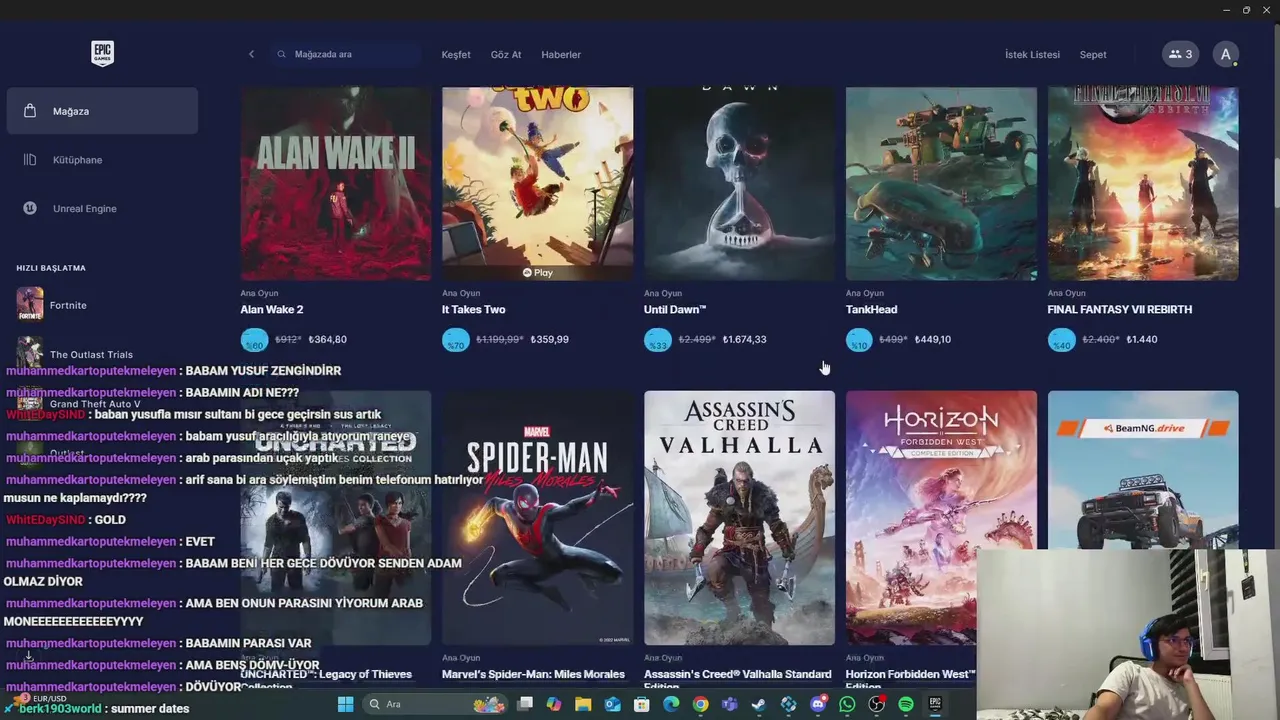Open the Sepet cart link
This screenshot has height=720, width=1280.
point(1093,55)
